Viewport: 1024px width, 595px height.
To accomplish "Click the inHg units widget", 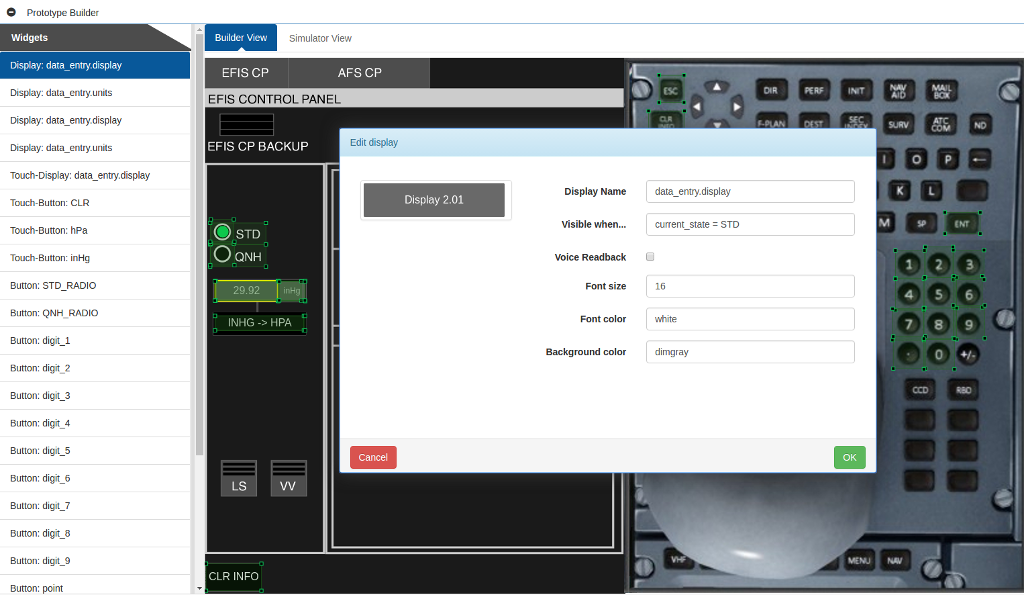I will point(292,291).
